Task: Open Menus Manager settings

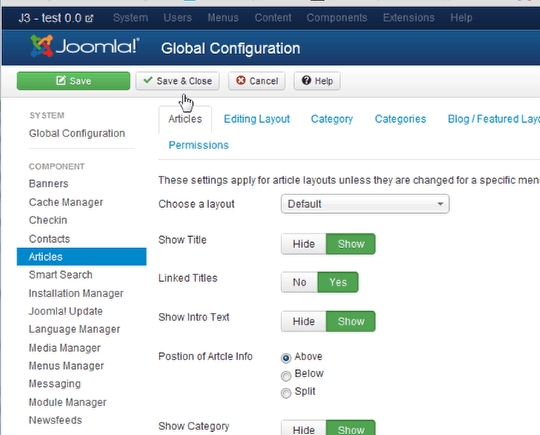Action: click(x=66, y=366)
